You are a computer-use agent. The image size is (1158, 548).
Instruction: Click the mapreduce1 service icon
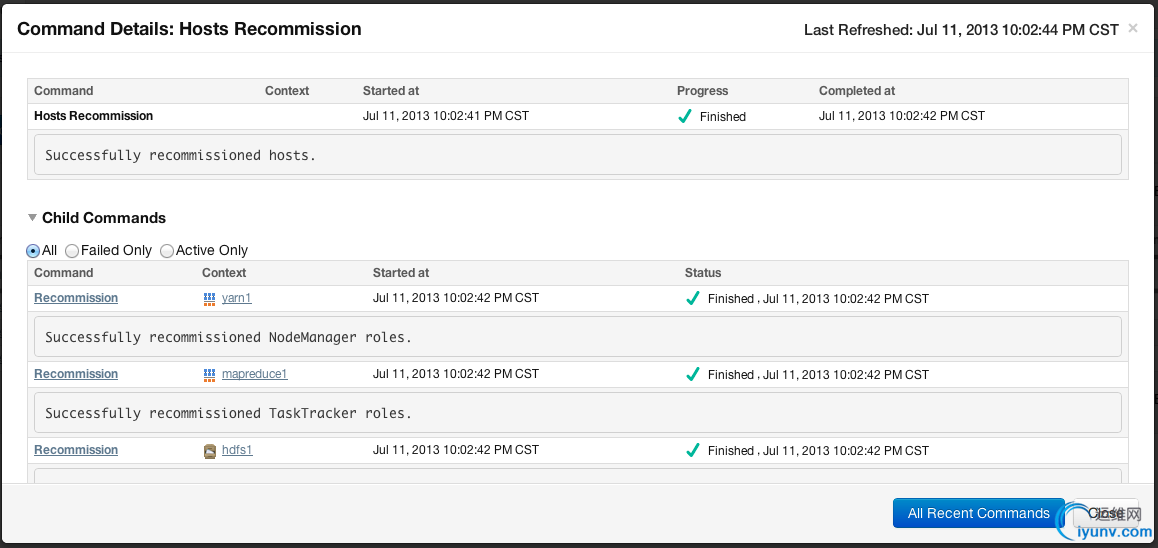209,374
